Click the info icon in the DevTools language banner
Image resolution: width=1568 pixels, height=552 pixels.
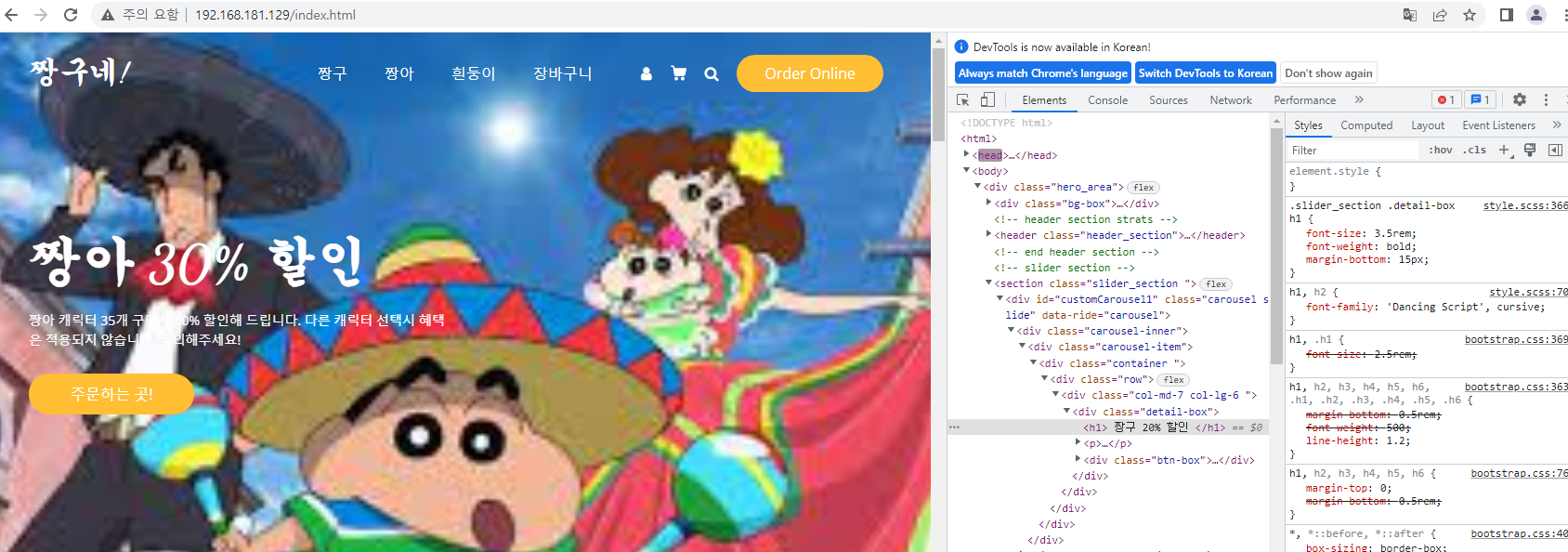pos(961,46)
